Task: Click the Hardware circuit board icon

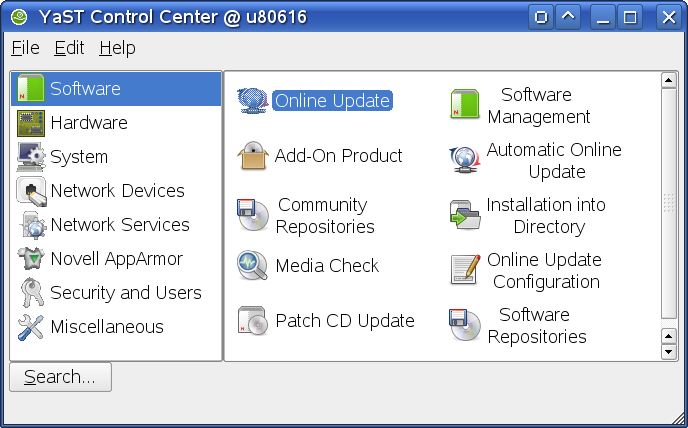Action: coord(31,123)
